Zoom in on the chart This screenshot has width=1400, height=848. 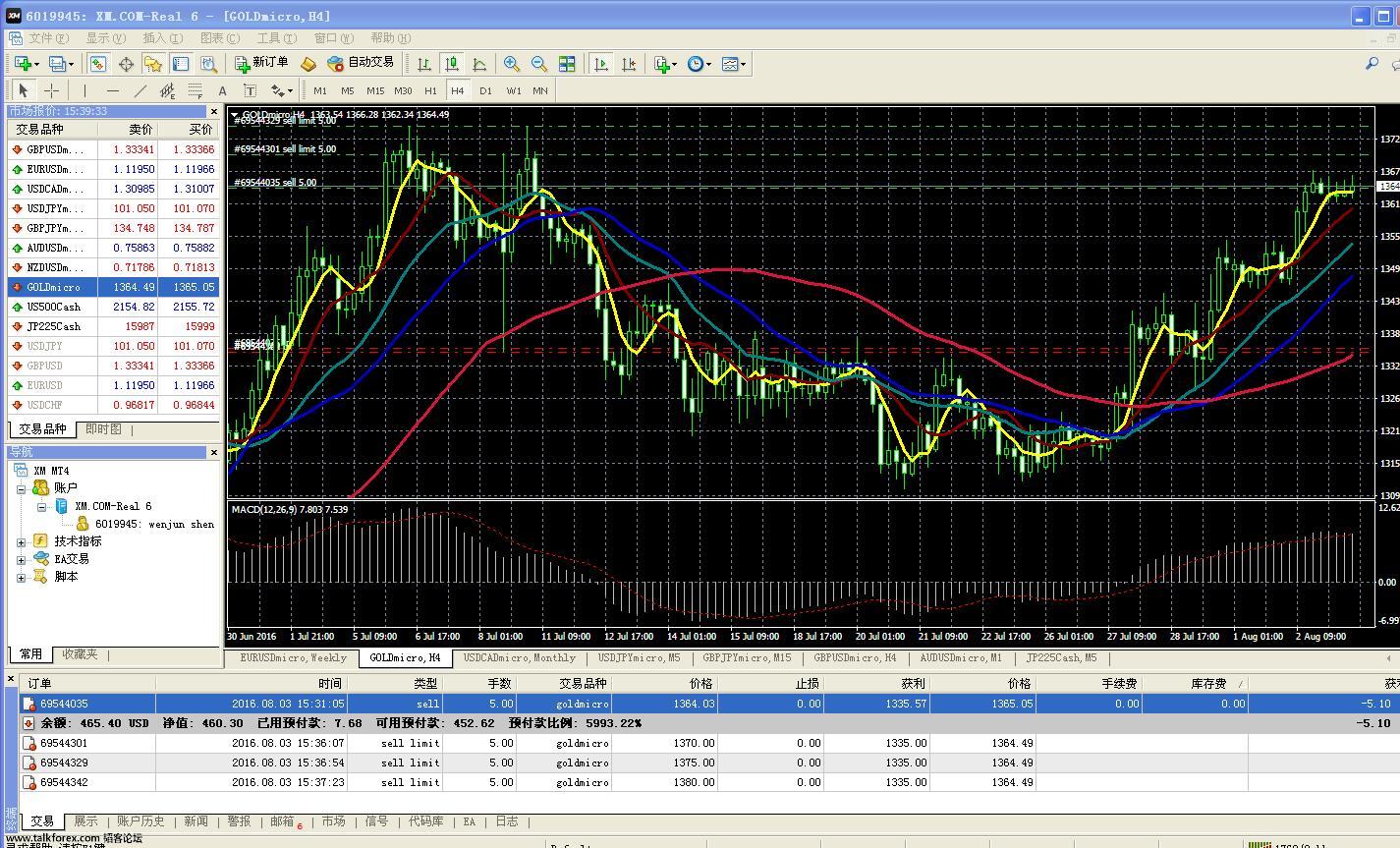pos(511,64)
